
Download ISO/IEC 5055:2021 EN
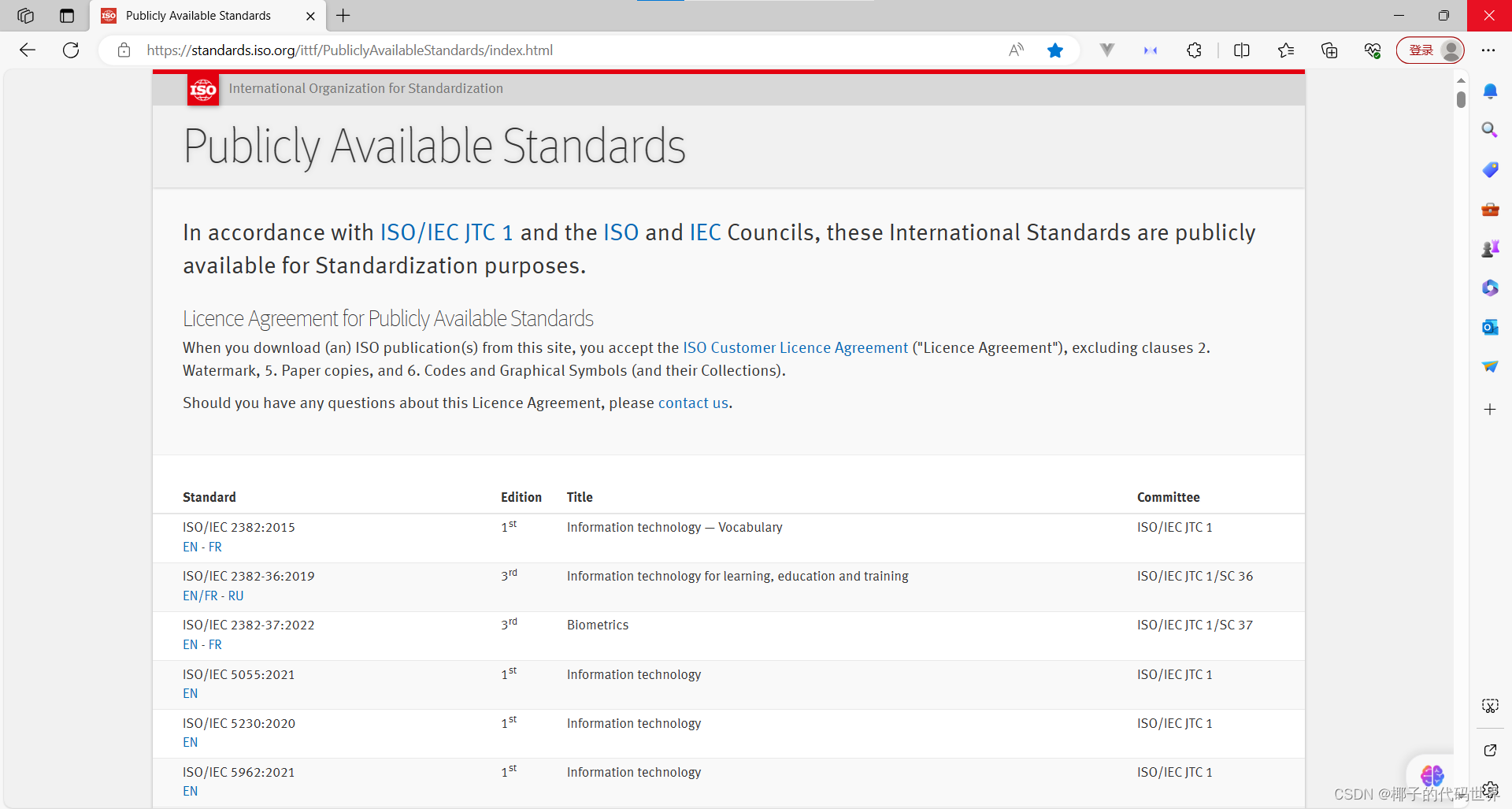tap(191, 693)
